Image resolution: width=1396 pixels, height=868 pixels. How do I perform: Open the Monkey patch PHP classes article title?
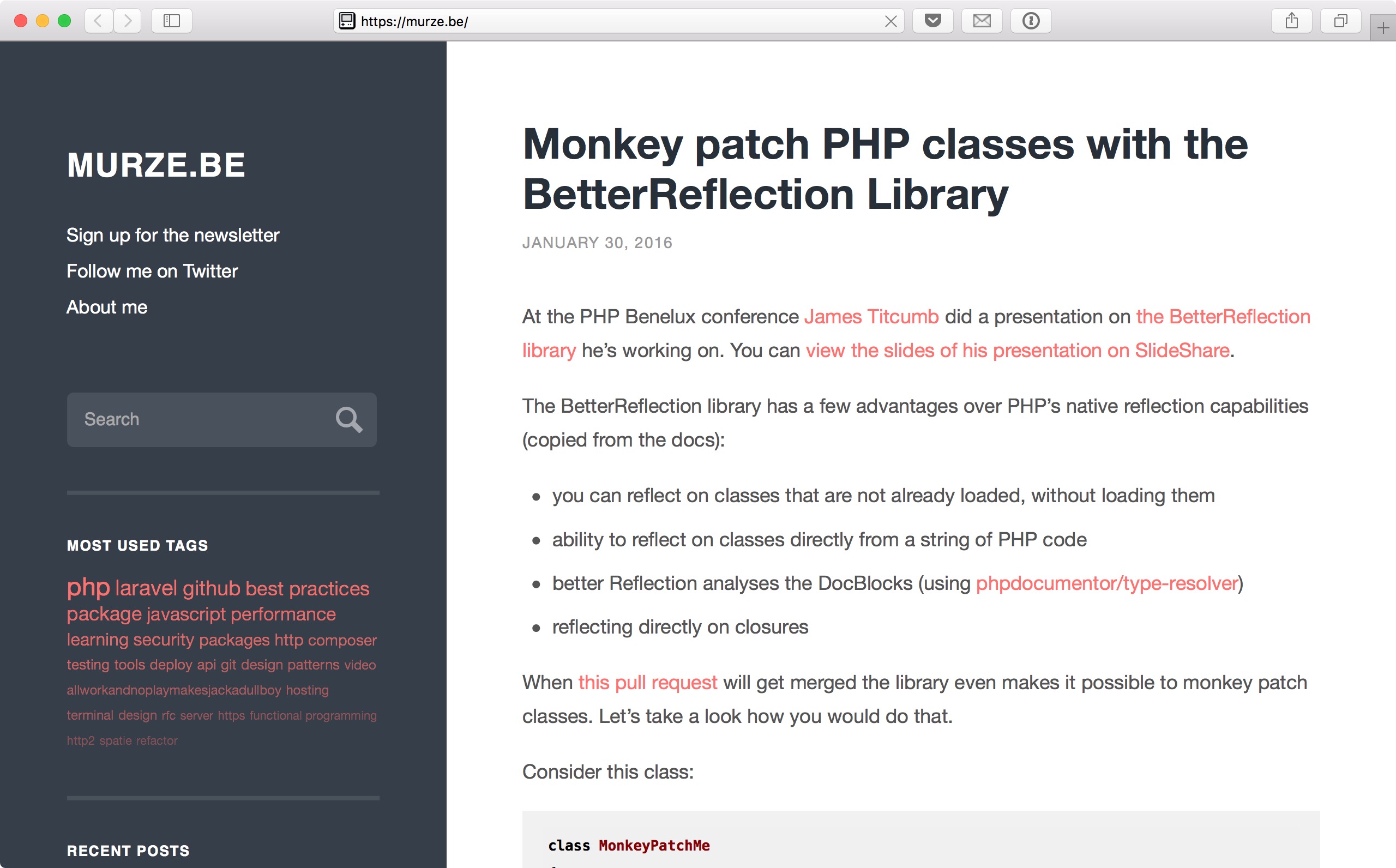pyautogui.click(x=885, y=169)
